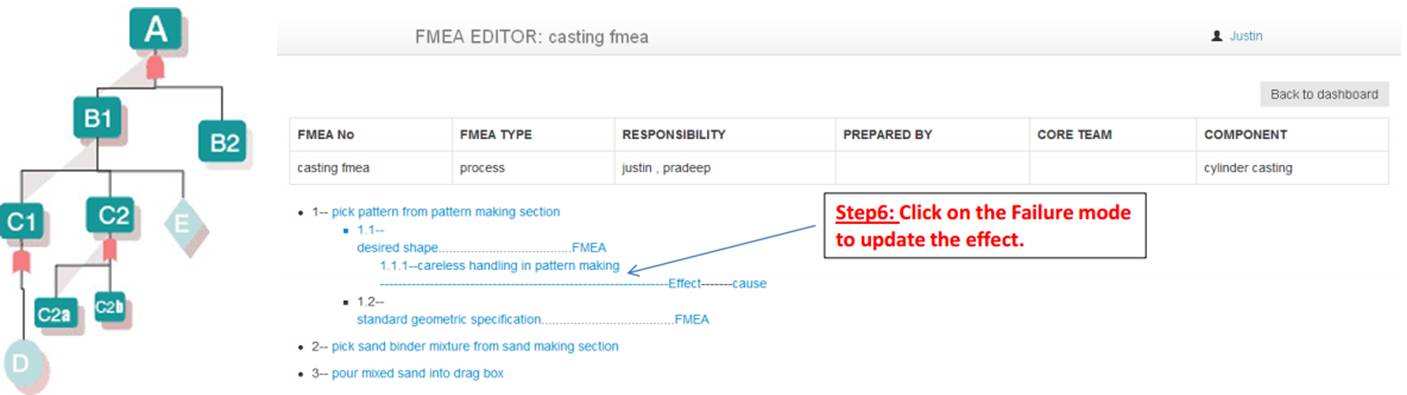Screen dimensions: 1407x395
Task: Click the A root node in tree
Action: click(x=155, y=29)
